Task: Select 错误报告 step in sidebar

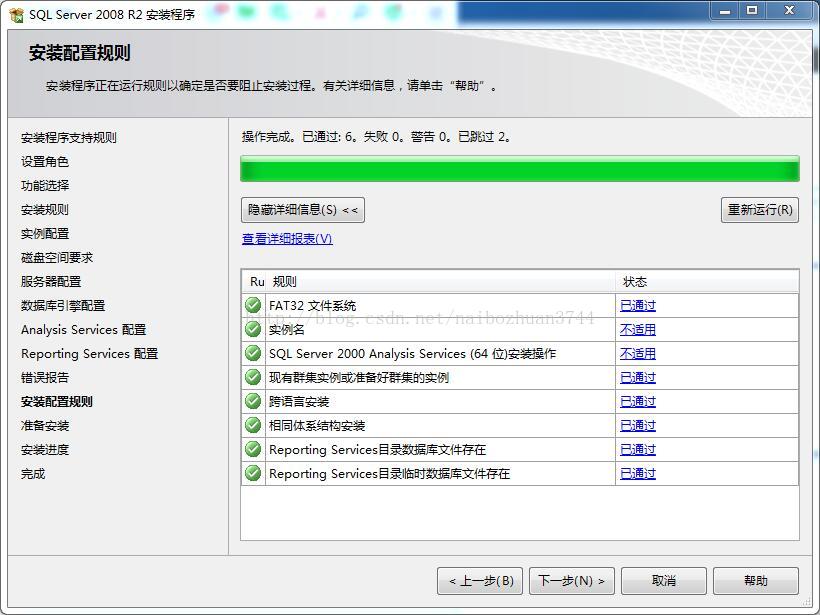Action: [44, 378]
